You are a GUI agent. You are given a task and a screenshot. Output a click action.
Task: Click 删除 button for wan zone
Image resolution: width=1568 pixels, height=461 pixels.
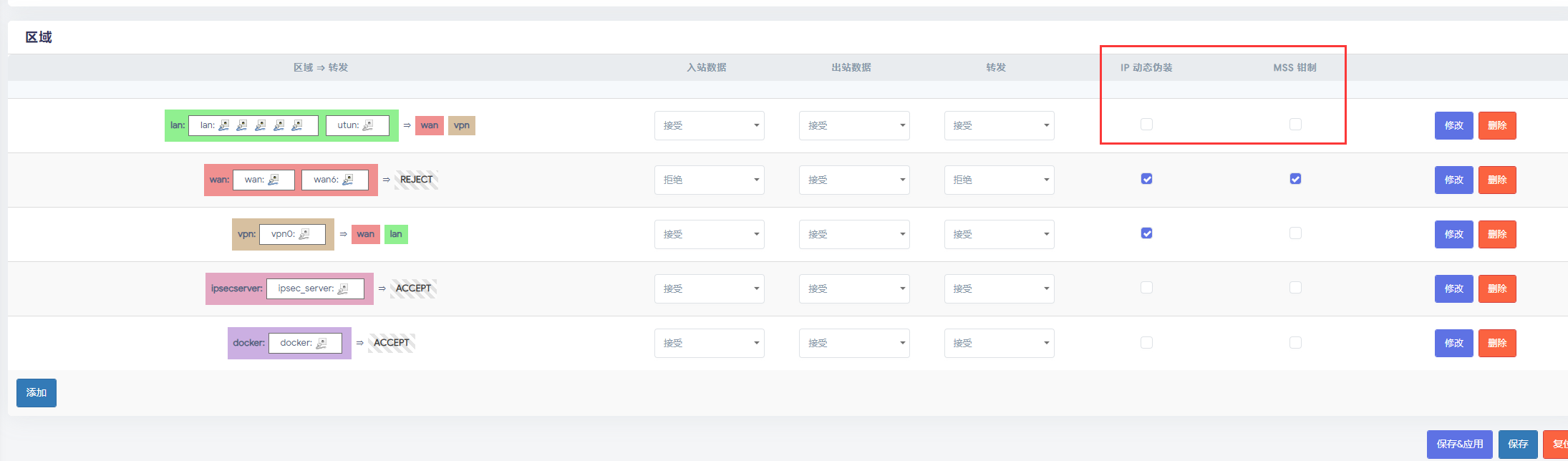click(1497, 180)
